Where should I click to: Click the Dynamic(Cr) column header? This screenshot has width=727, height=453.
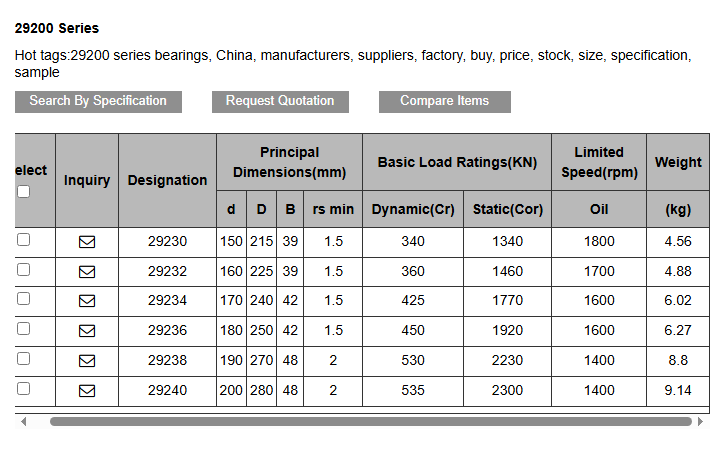coord(413,209)
